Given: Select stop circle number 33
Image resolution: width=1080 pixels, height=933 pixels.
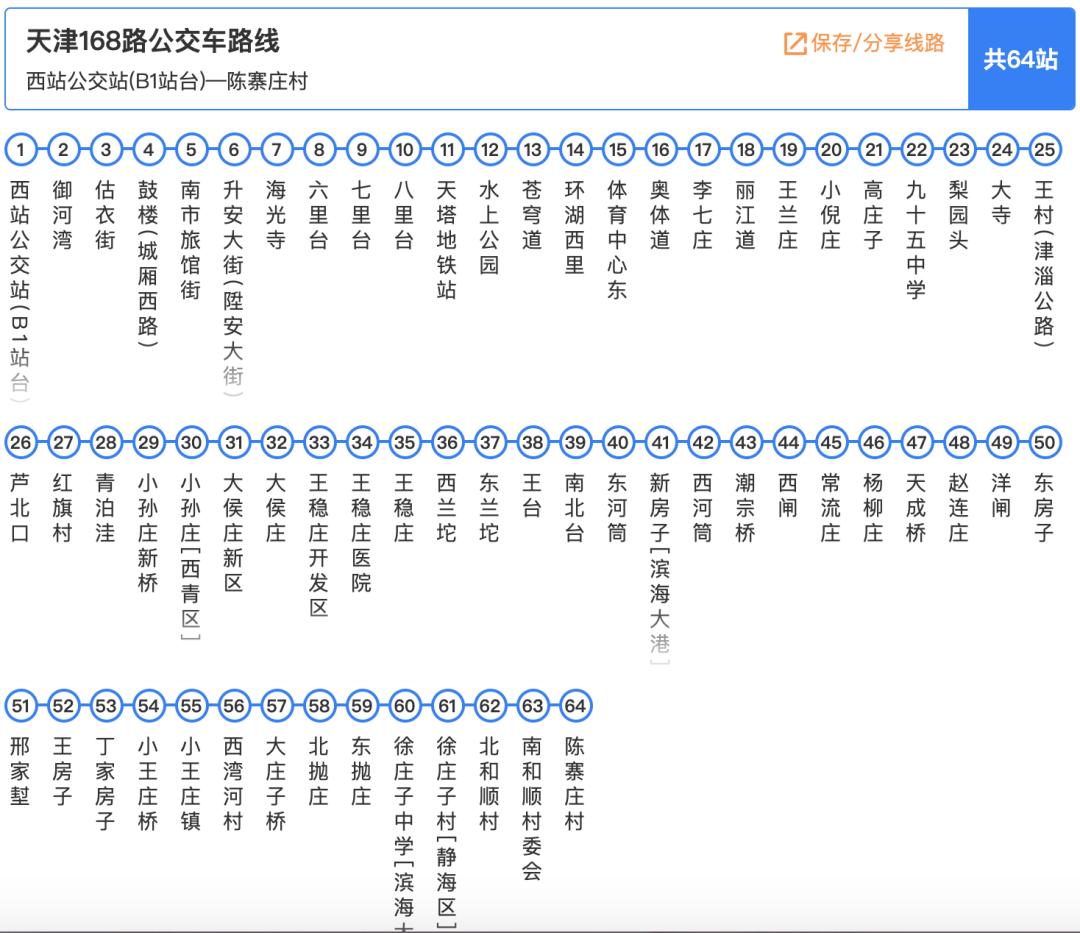Looking at the screenshot, I should click(x=319, y=442).
